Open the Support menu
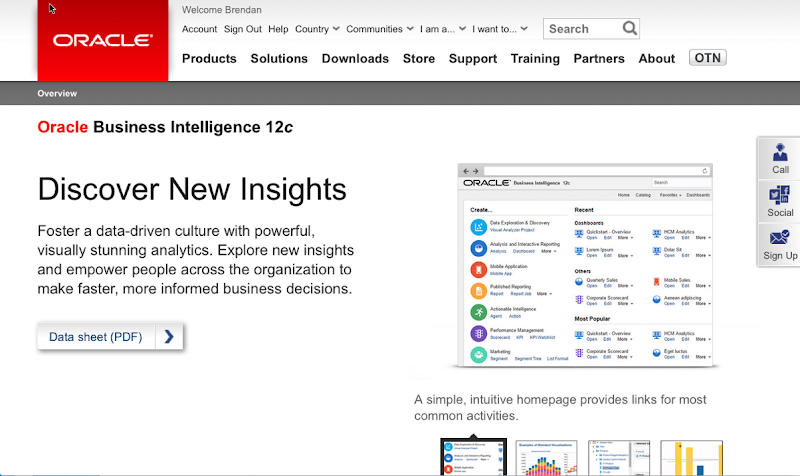 (473, 59)
